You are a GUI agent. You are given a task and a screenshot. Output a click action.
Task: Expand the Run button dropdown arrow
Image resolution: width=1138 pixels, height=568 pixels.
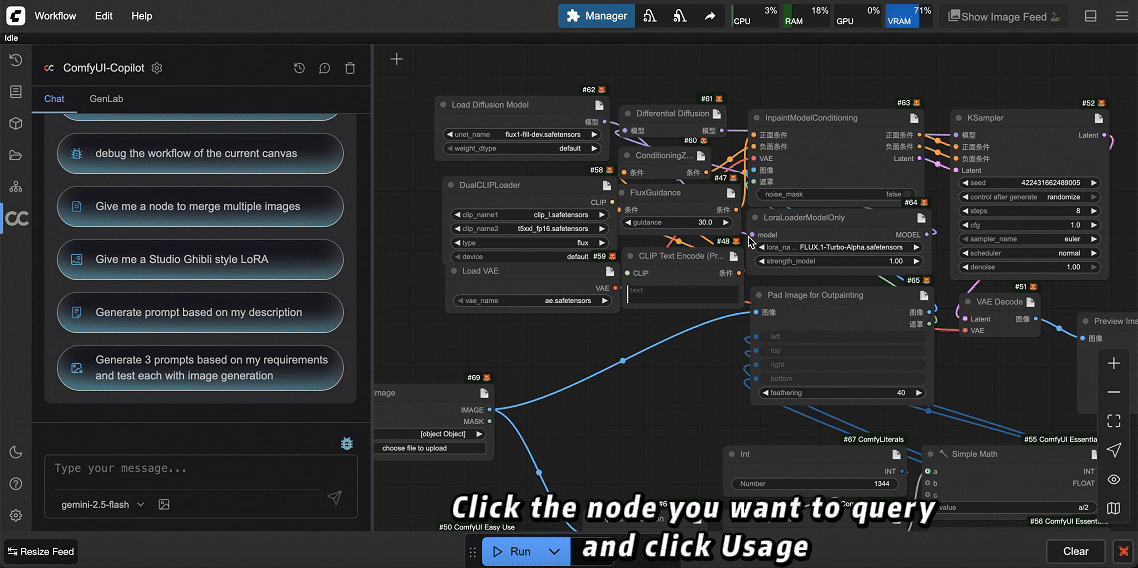554,551
